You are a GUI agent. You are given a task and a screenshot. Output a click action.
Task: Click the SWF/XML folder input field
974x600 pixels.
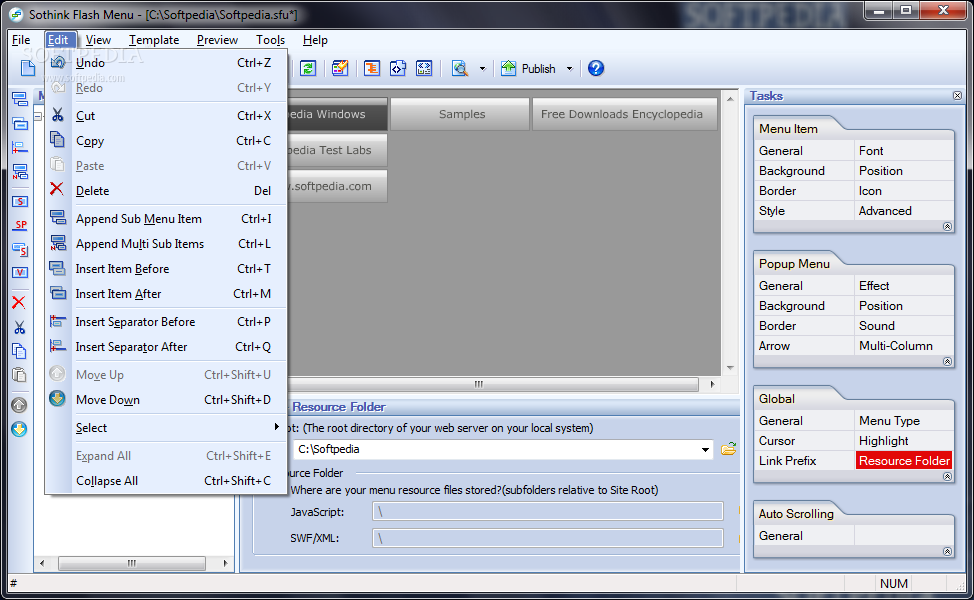[548, 538]
